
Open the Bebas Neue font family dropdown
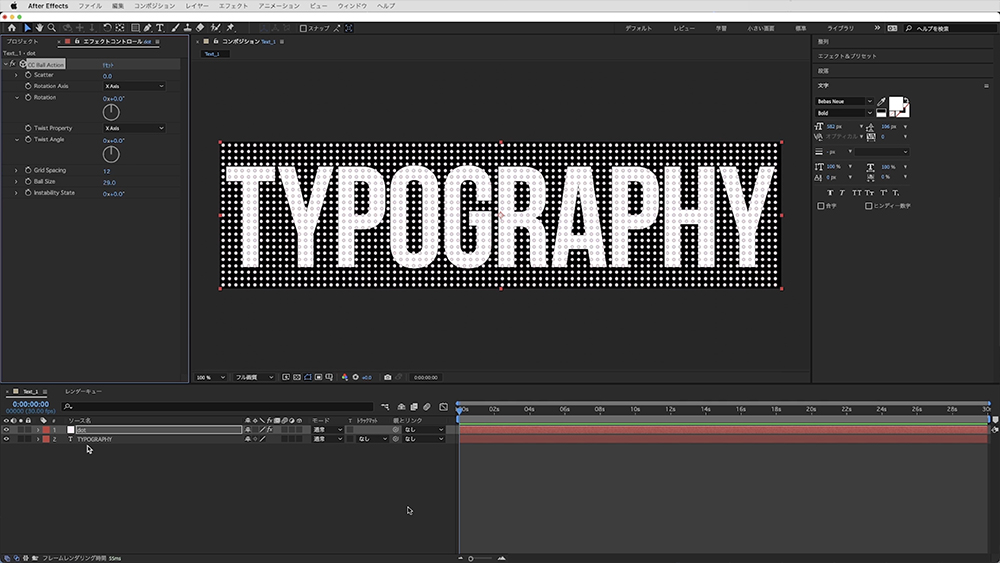click(x=868, y=102)
